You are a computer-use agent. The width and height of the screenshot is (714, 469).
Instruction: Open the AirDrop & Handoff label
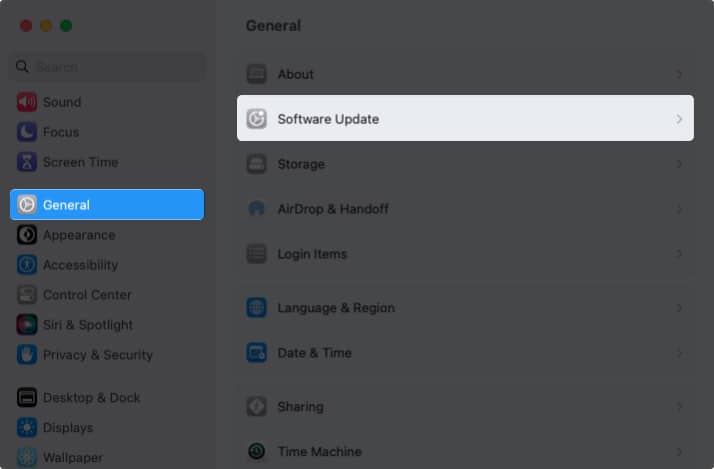[x=333, y=209]
